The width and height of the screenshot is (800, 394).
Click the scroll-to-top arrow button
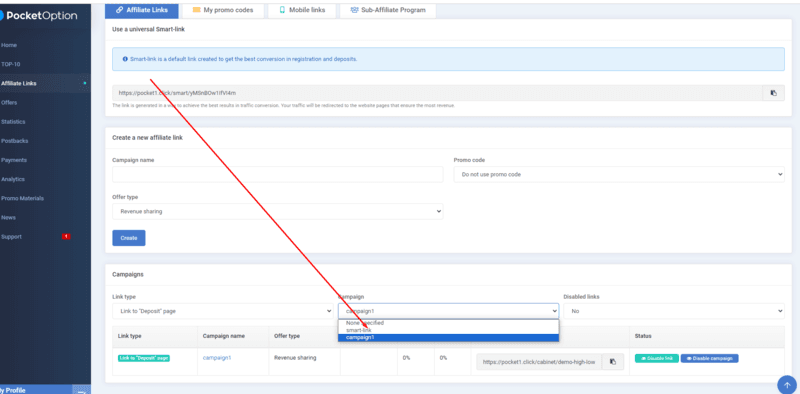click(787, 385)
